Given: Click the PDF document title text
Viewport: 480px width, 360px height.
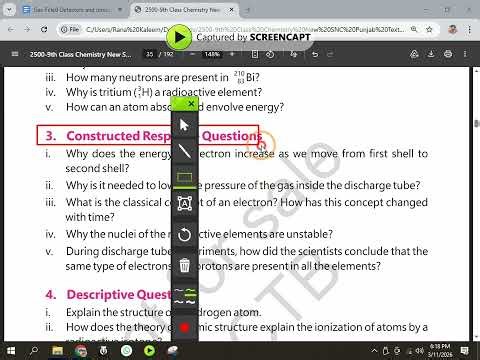Looking at the screenshot, I should tap(81, 54).
